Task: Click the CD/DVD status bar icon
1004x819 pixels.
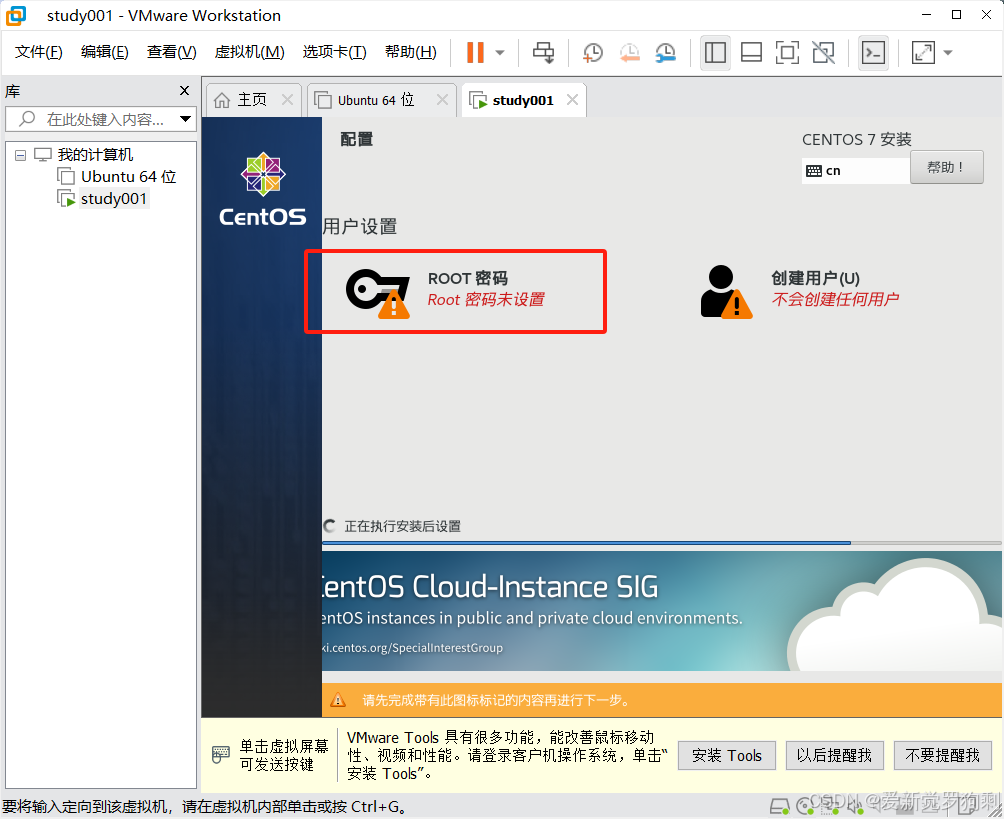Action: point(805,807)
